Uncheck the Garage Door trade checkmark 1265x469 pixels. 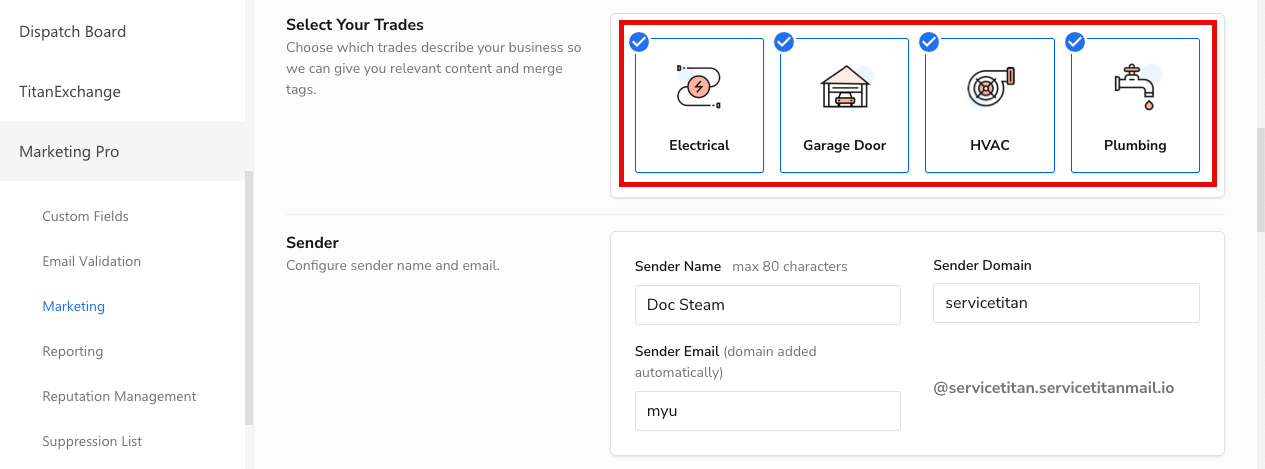(x=784, y=42)
